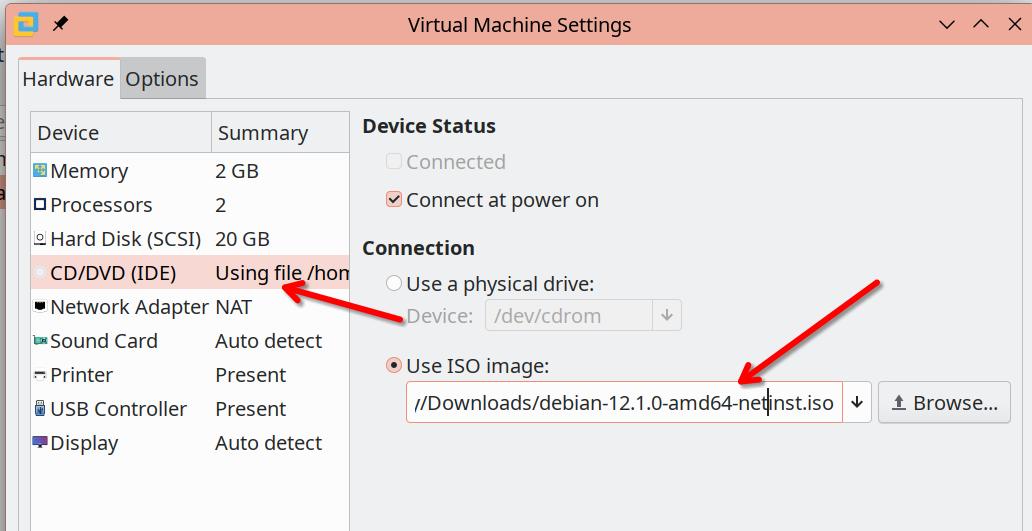Select the Sound Card icon
The width and height of the screenshot is (1032, 531).
tap(40, 341)
